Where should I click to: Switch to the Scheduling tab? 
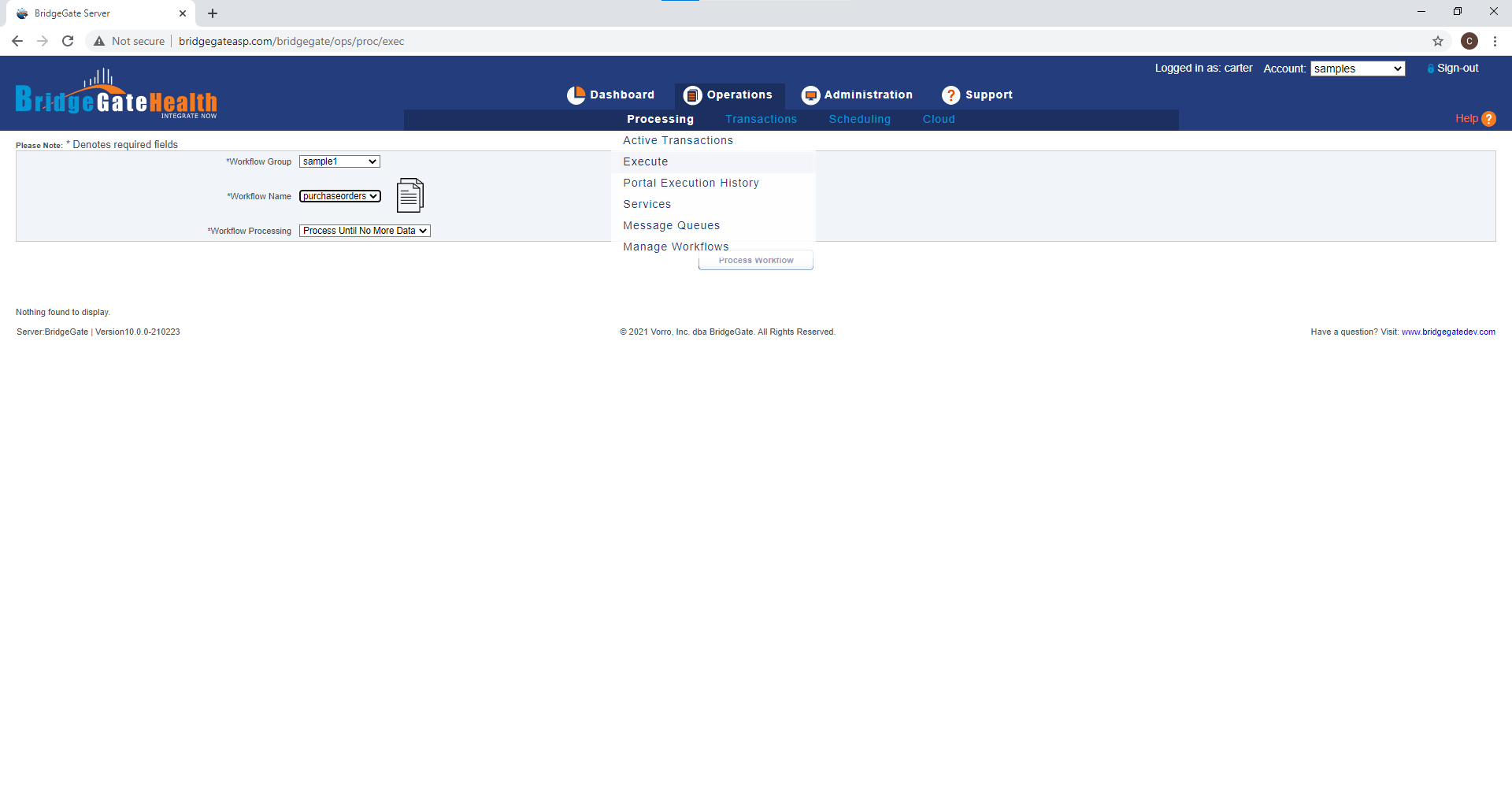pyautogui.click(x=859, y=119)
